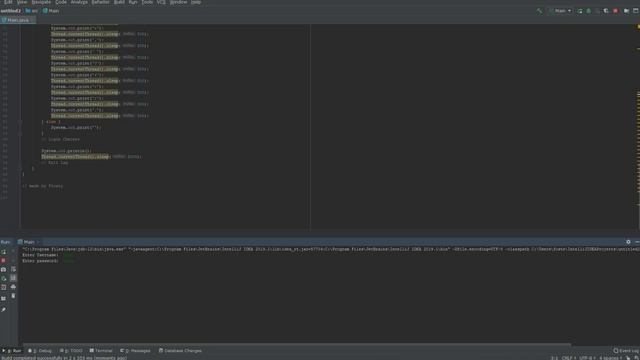Viewport: 640px width, 360px height.
Task: Click the Clear All trash icon
Action: point(13,296)
